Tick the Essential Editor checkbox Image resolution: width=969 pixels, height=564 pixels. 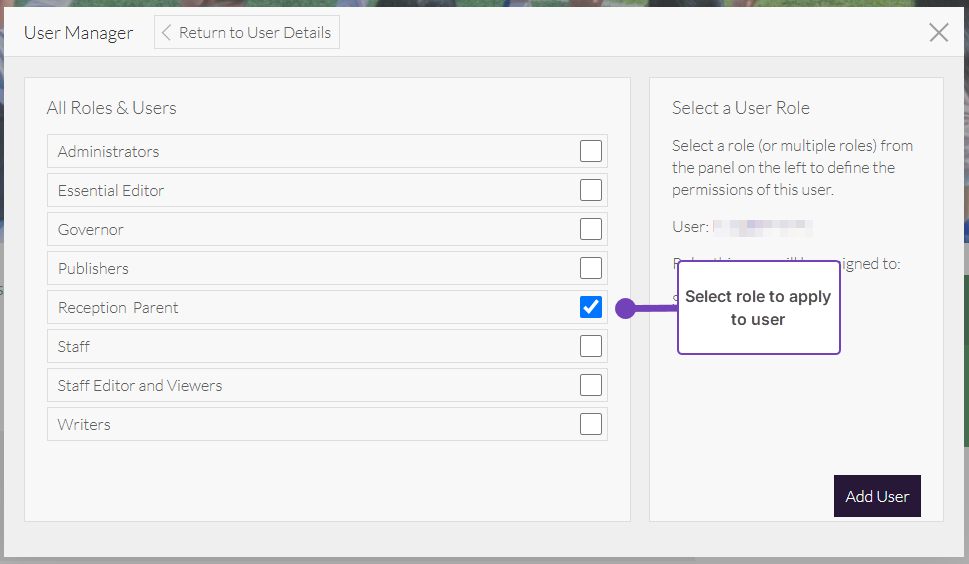click(x=591, y=190)
